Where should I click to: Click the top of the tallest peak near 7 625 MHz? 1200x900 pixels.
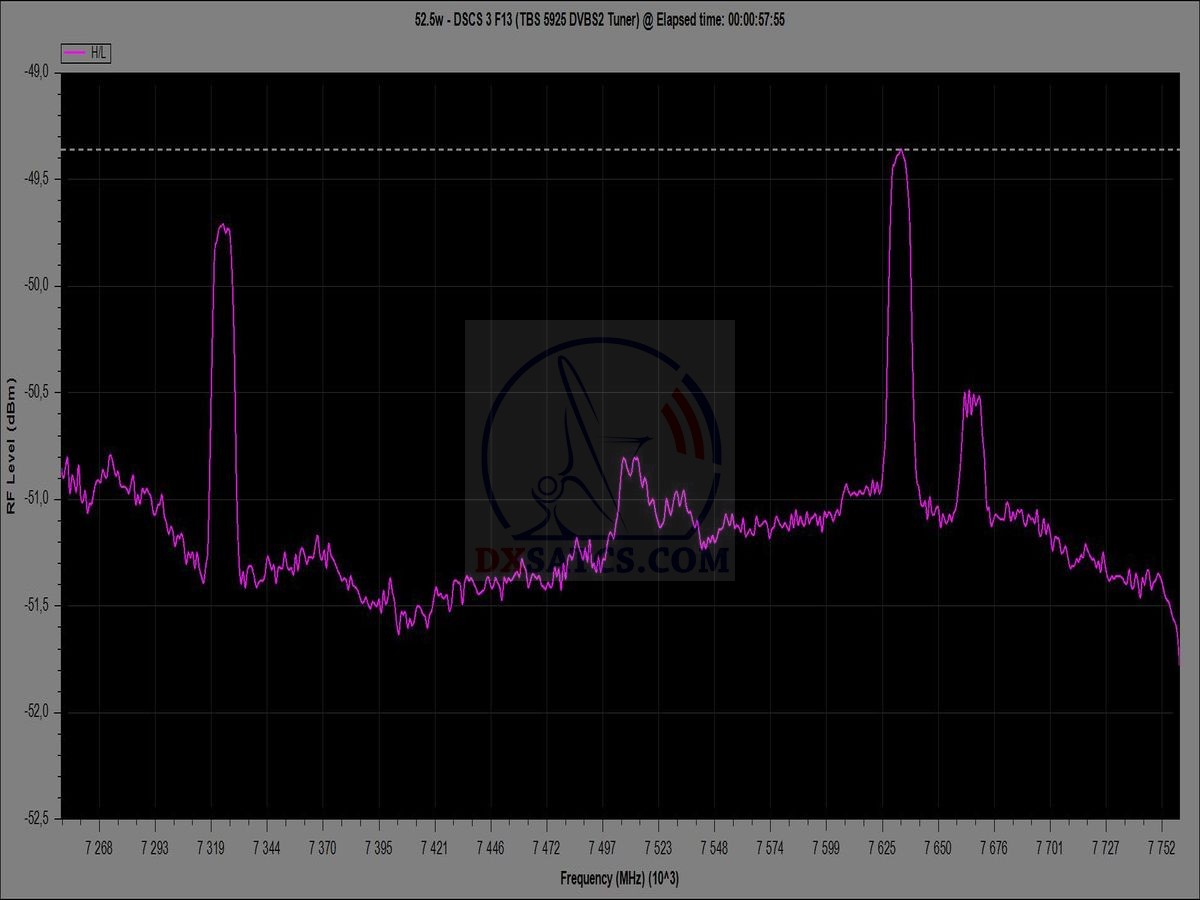(x=900, y=152)
